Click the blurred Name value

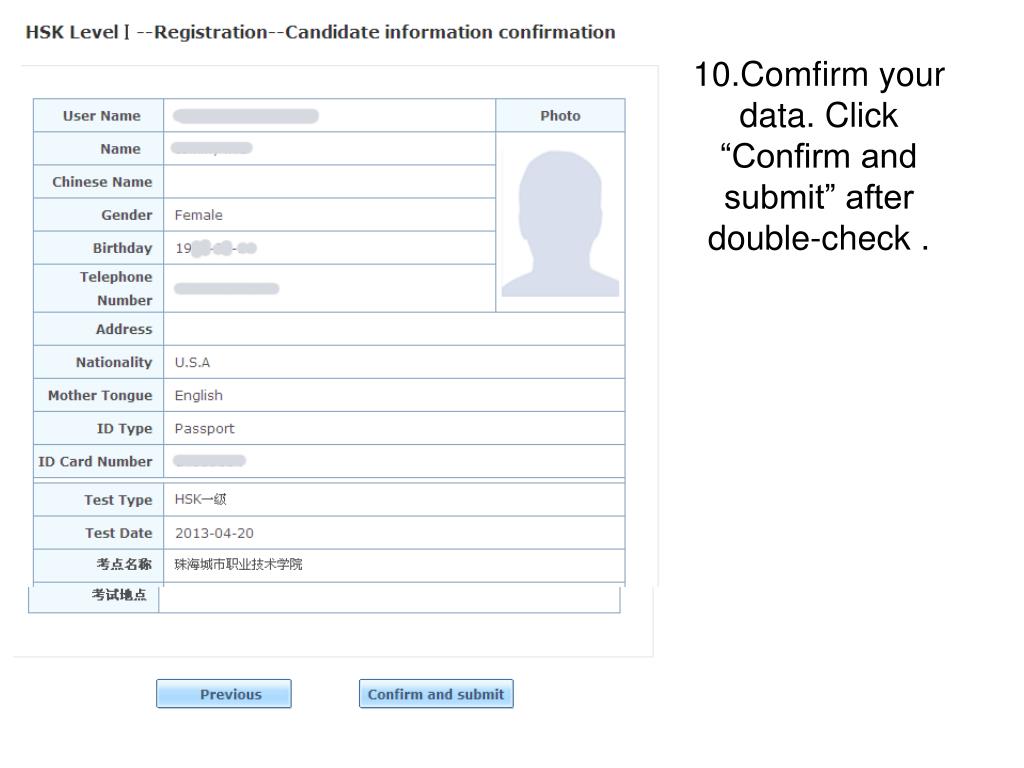(x=212, y=148)
